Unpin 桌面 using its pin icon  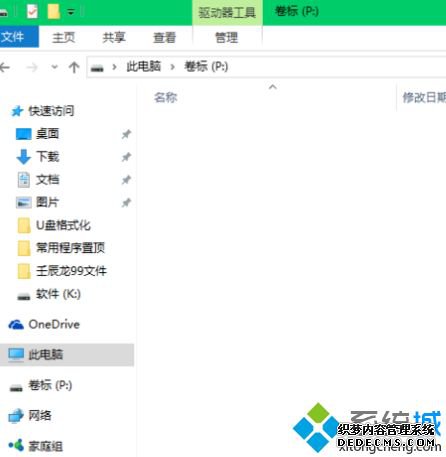tap(126, 134)
